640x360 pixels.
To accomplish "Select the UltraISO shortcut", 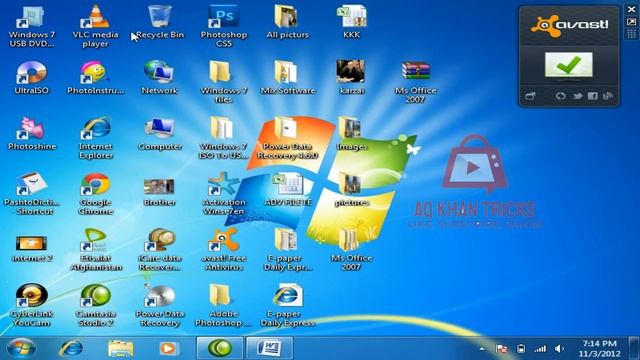I will pos(32,78).
